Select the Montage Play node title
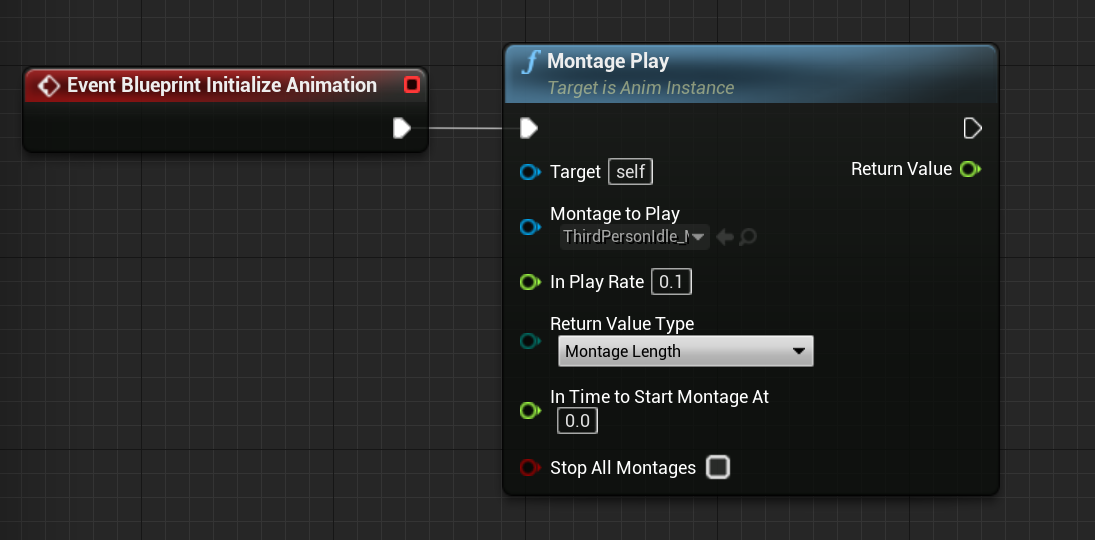 pos(608,61)
